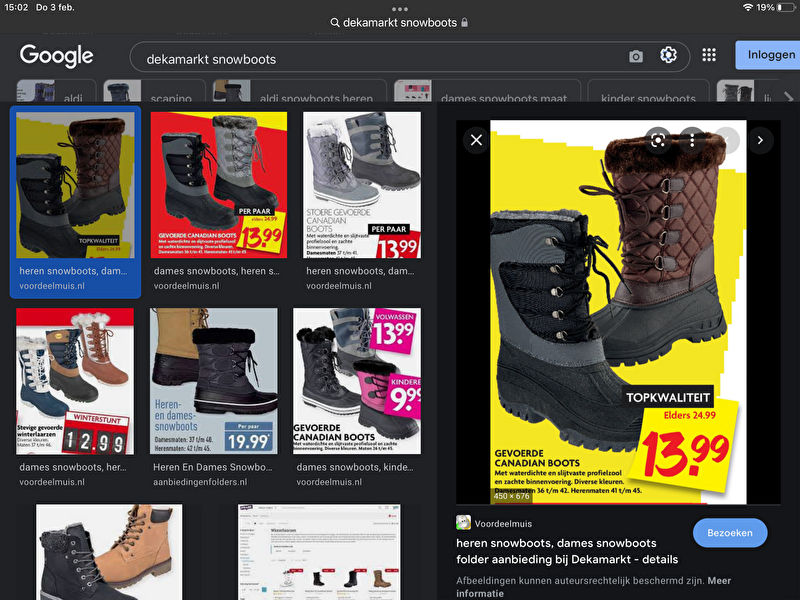This screenshot has height=600, width=800.
Task: Tap the search magnifier in address bar
Action: 335,22
